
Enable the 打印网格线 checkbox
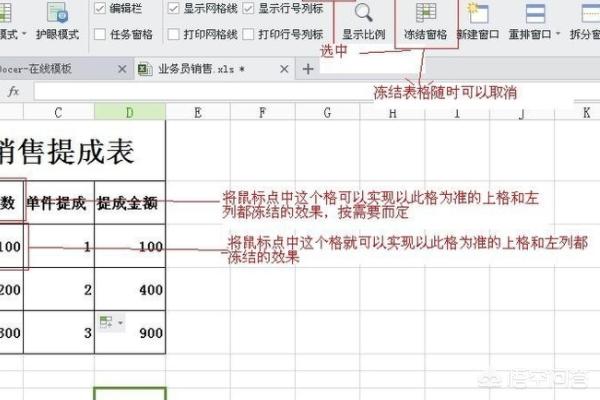(173, 34)
